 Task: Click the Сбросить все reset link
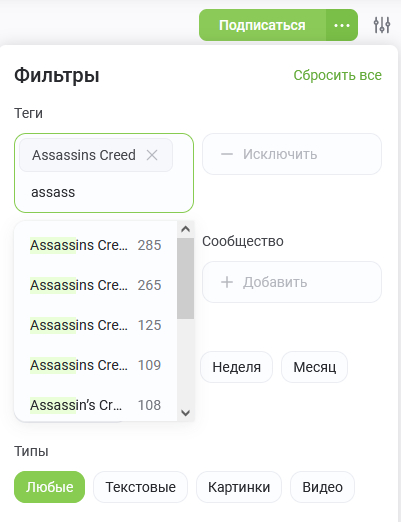point(337,75)
